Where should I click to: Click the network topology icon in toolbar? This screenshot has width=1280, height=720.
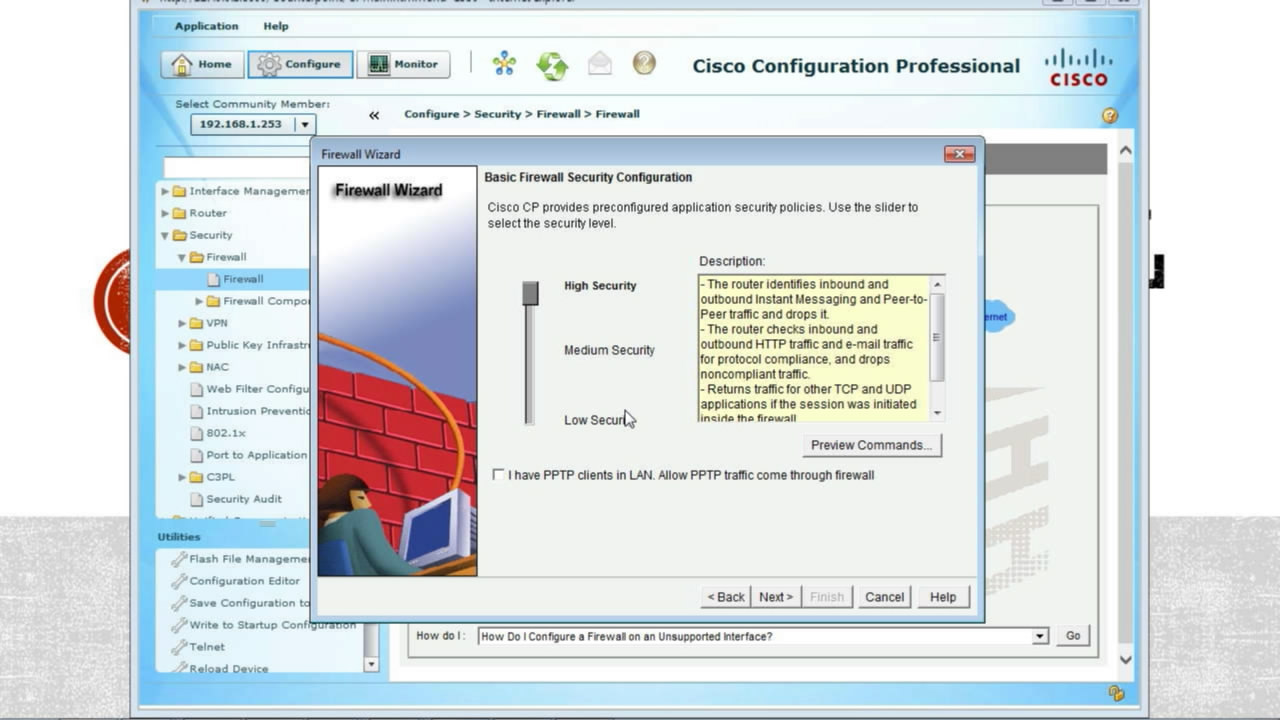click(x=504, y=64)
